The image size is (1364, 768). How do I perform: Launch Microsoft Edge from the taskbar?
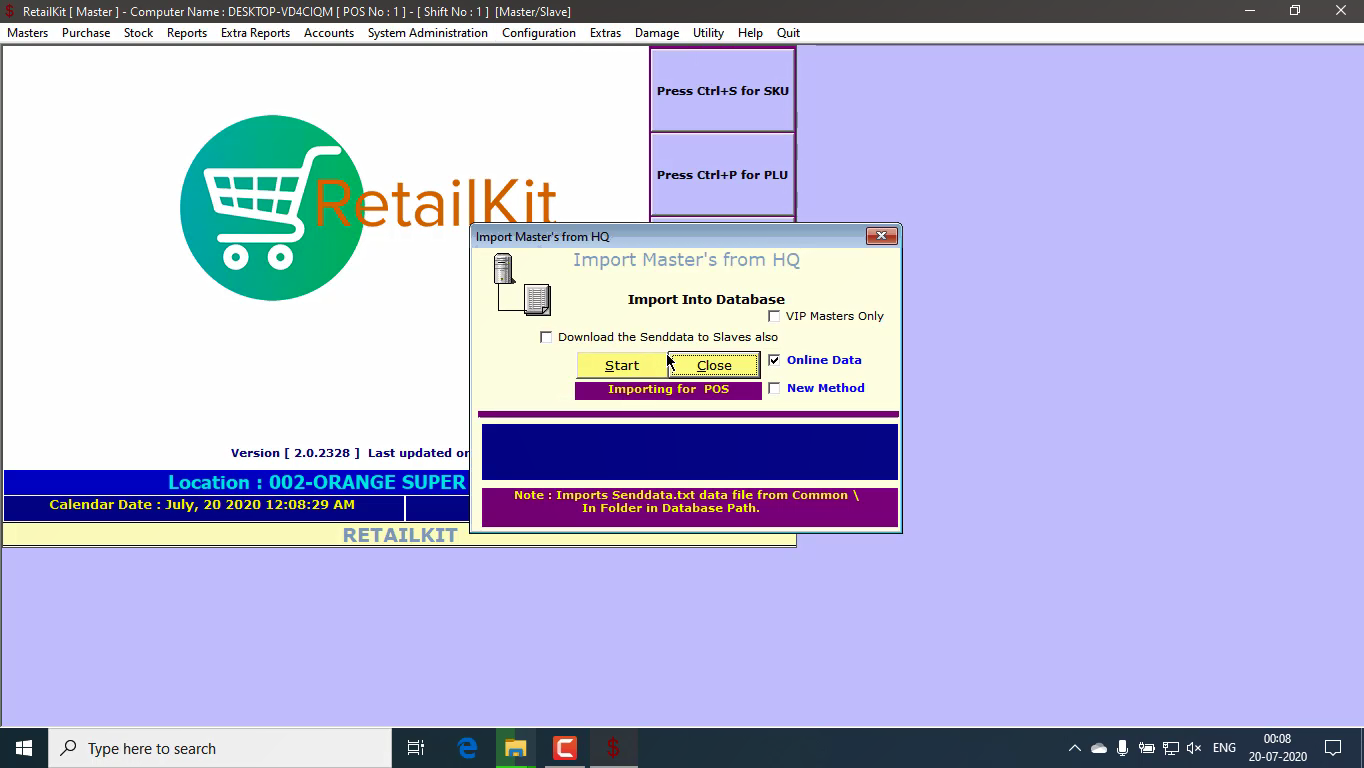pos(467,748)
